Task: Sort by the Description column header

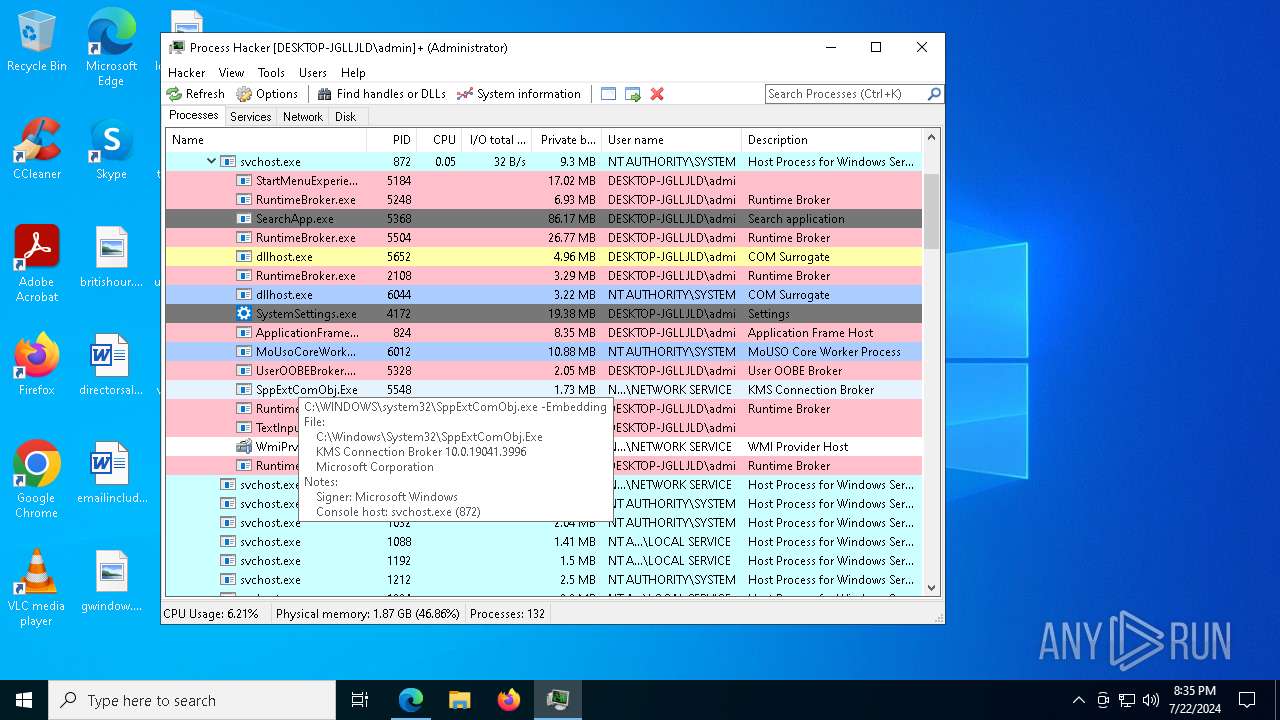Action: pyautogui.click(x=831, y=140)
